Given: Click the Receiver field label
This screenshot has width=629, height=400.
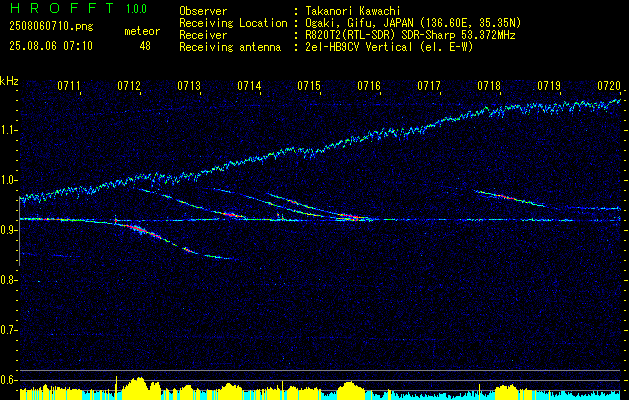Looking at the screenshot, I should click(203, 35).
